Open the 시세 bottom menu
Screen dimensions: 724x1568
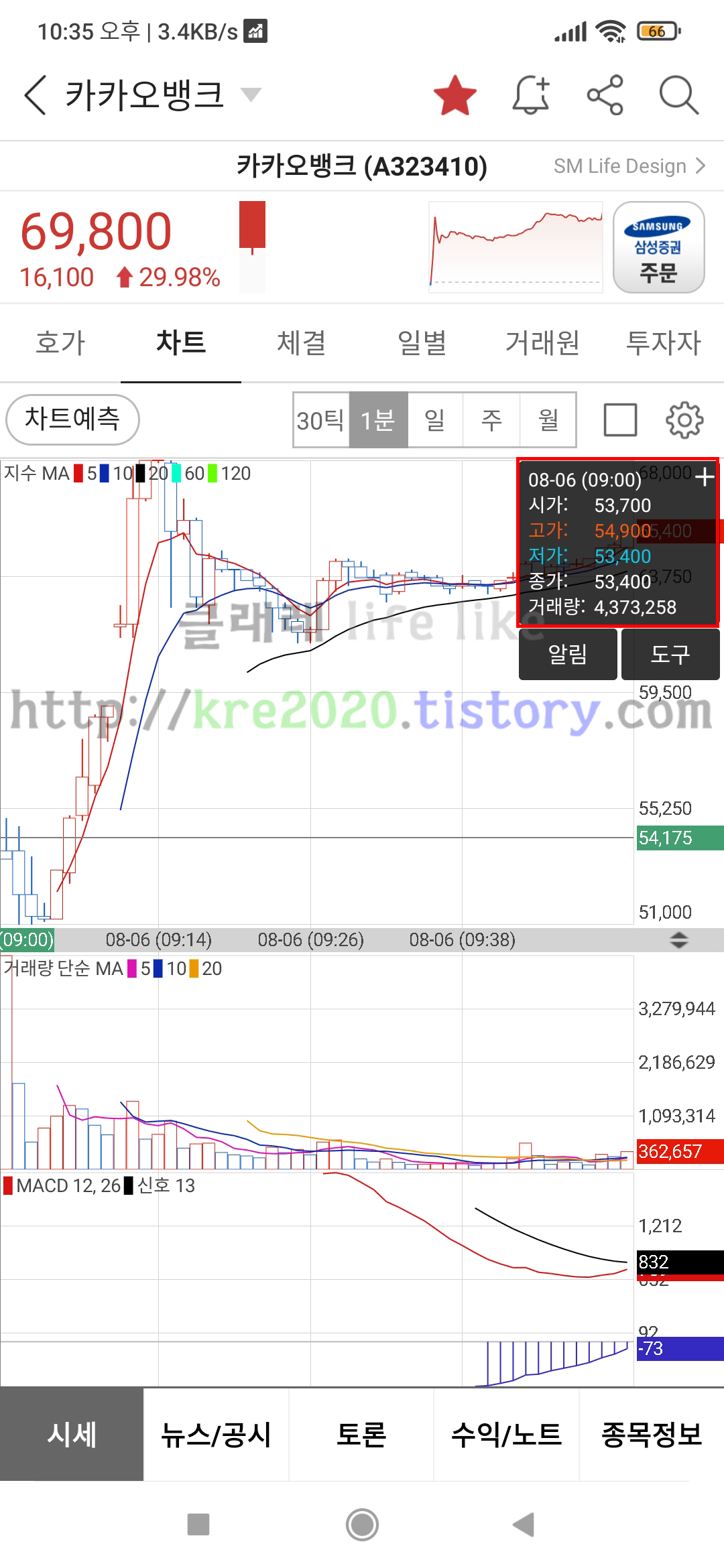72,1435
